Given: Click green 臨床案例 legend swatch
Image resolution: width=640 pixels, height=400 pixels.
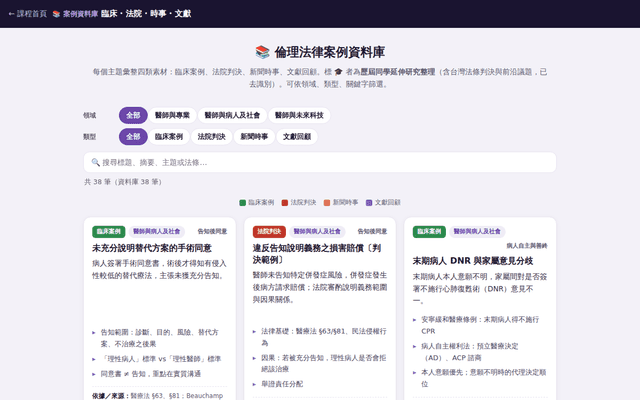Looking at the screenshot, I should (242, 202).
